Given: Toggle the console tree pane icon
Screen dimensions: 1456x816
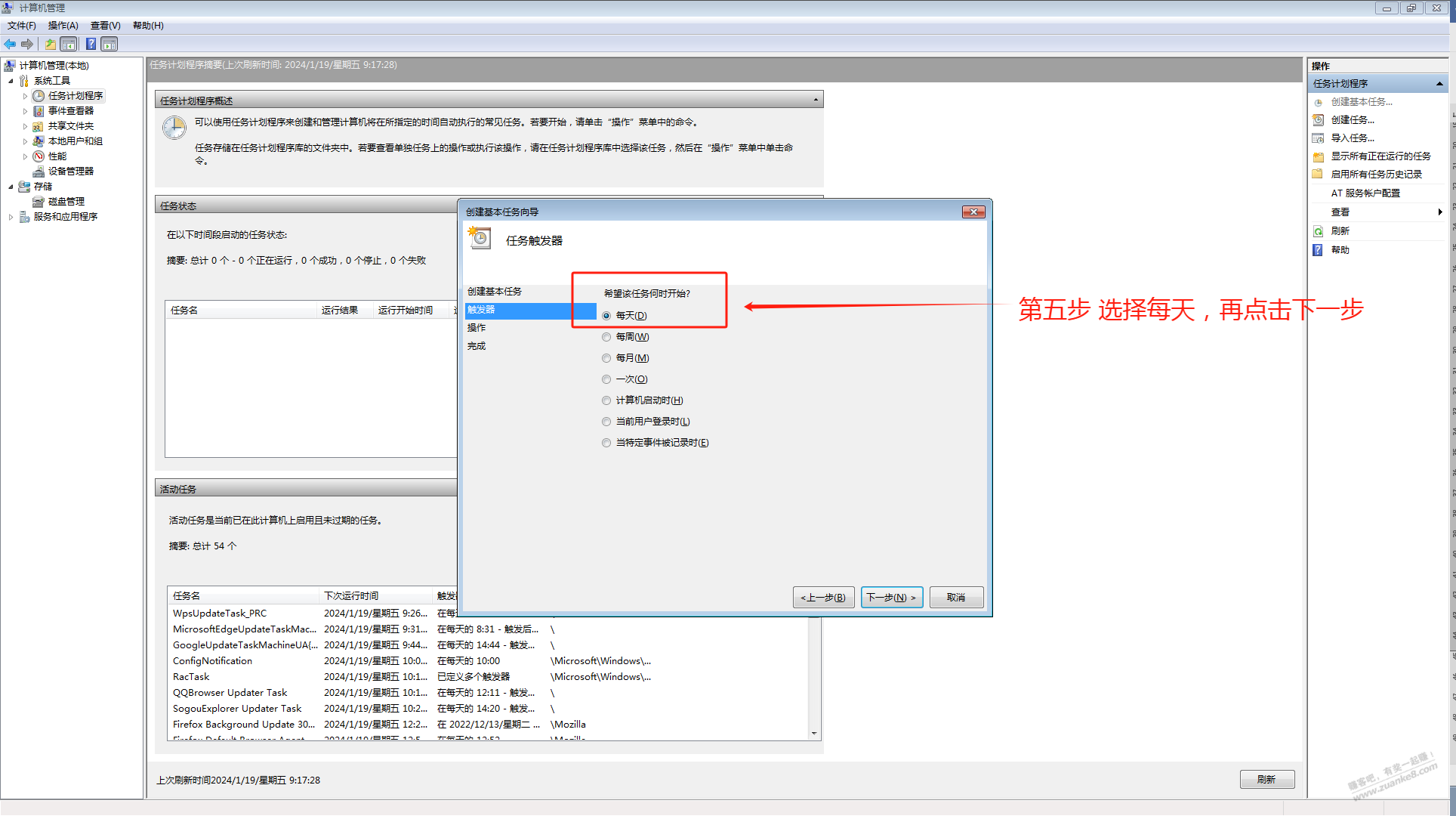Looking at the screenshot, I should 69,44.
